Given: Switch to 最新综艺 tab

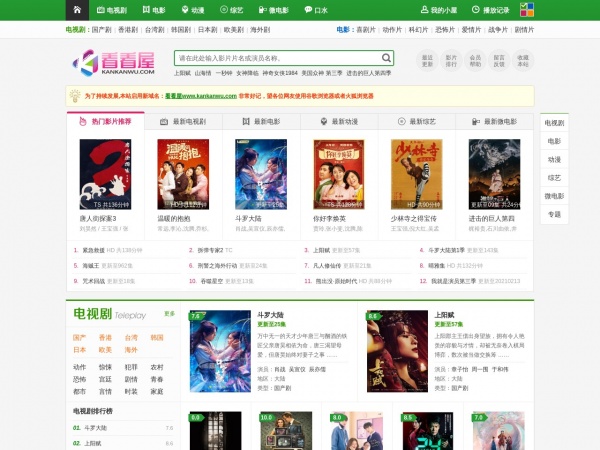Looking at the screenshot, I should pos(417,122).
